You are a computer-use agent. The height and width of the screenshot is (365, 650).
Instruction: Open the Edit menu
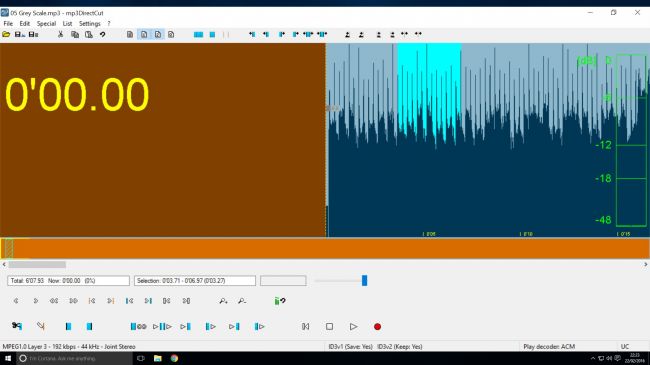pyautogui.click(x=24, y=24)
